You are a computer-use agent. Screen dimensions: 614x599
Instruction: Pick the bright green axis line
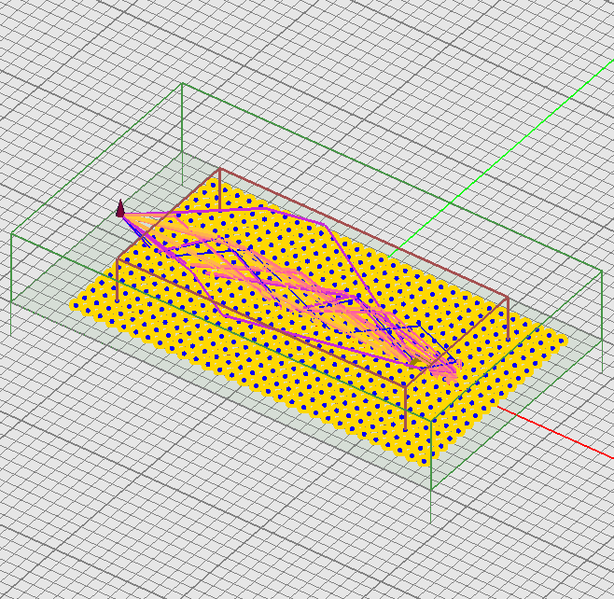(502, 157)
